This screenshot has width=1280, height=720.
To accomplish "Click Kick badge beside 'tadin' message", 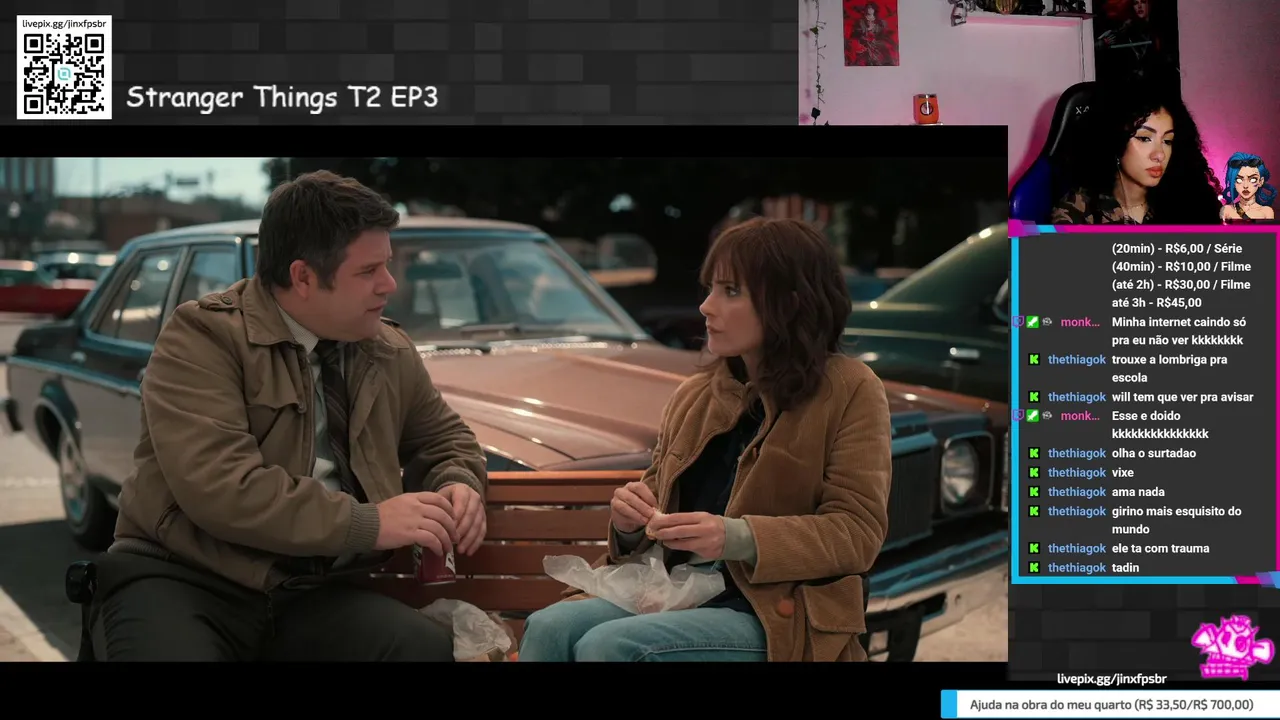I will coord(1034,568).
